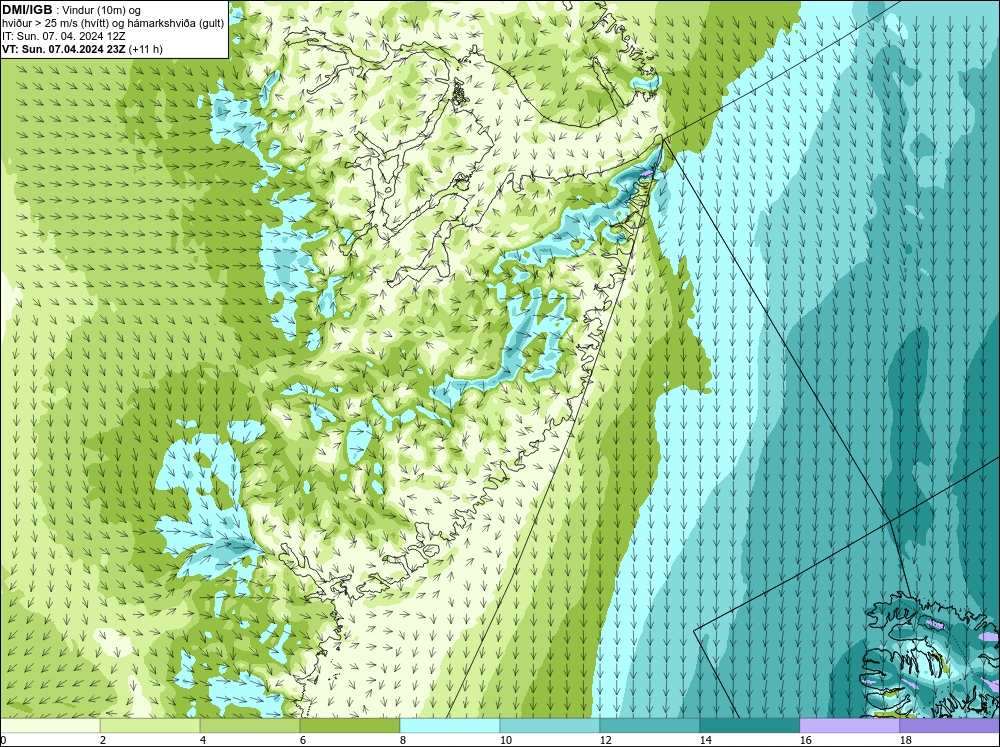1000x747 pixels.
Task: Click the 'VT: Sun. 07.04.2024 23Z' valid time
Action: (x=64, y=49)
